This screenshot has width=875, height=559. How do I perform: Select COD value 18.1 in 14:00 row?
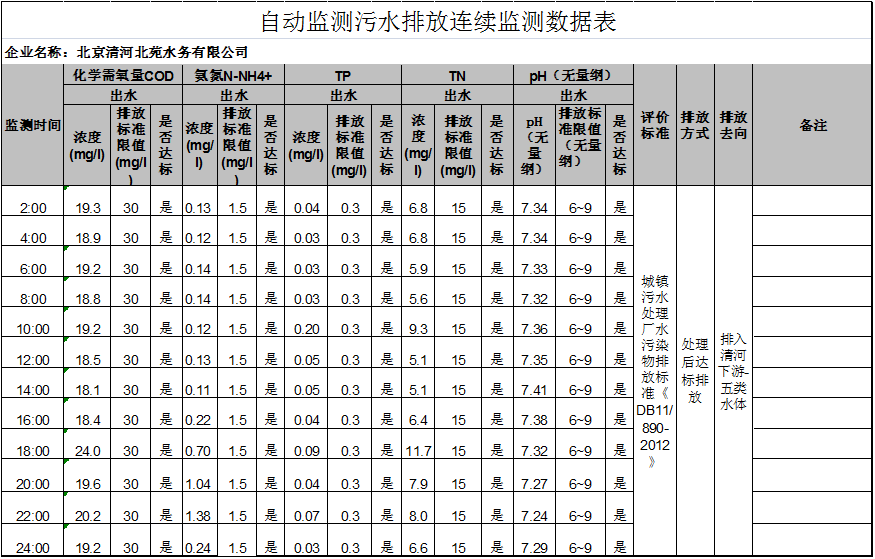pyautogui.click(x=88, y=383)
